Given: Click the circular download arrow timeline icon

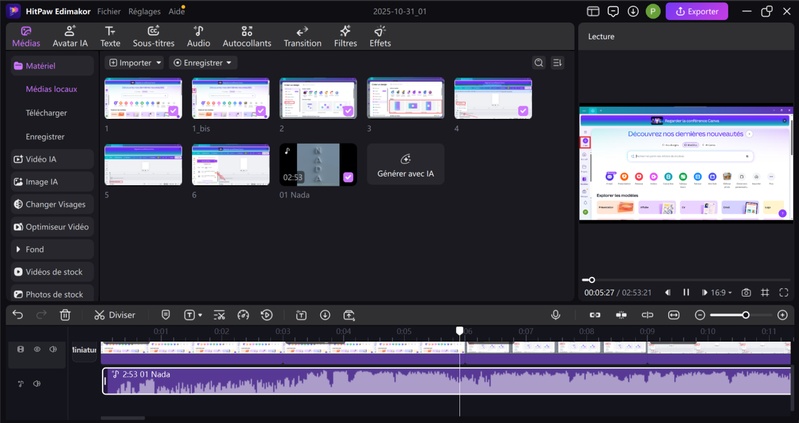Looking at the screenshot, I should click(x=325, y=315).
